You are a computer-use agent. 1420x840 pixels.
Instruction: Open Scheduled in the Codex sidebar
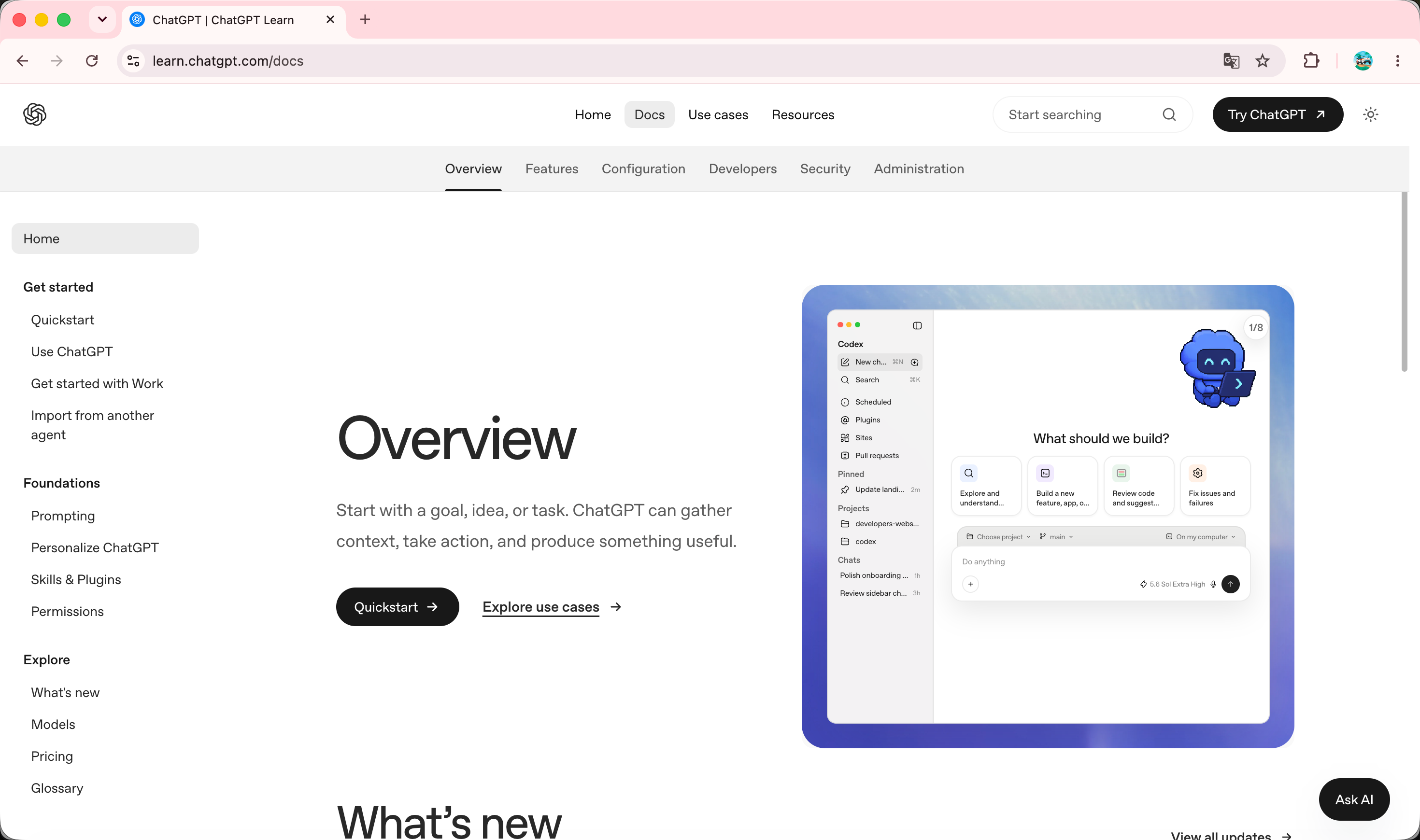click(x=880, y=402)
